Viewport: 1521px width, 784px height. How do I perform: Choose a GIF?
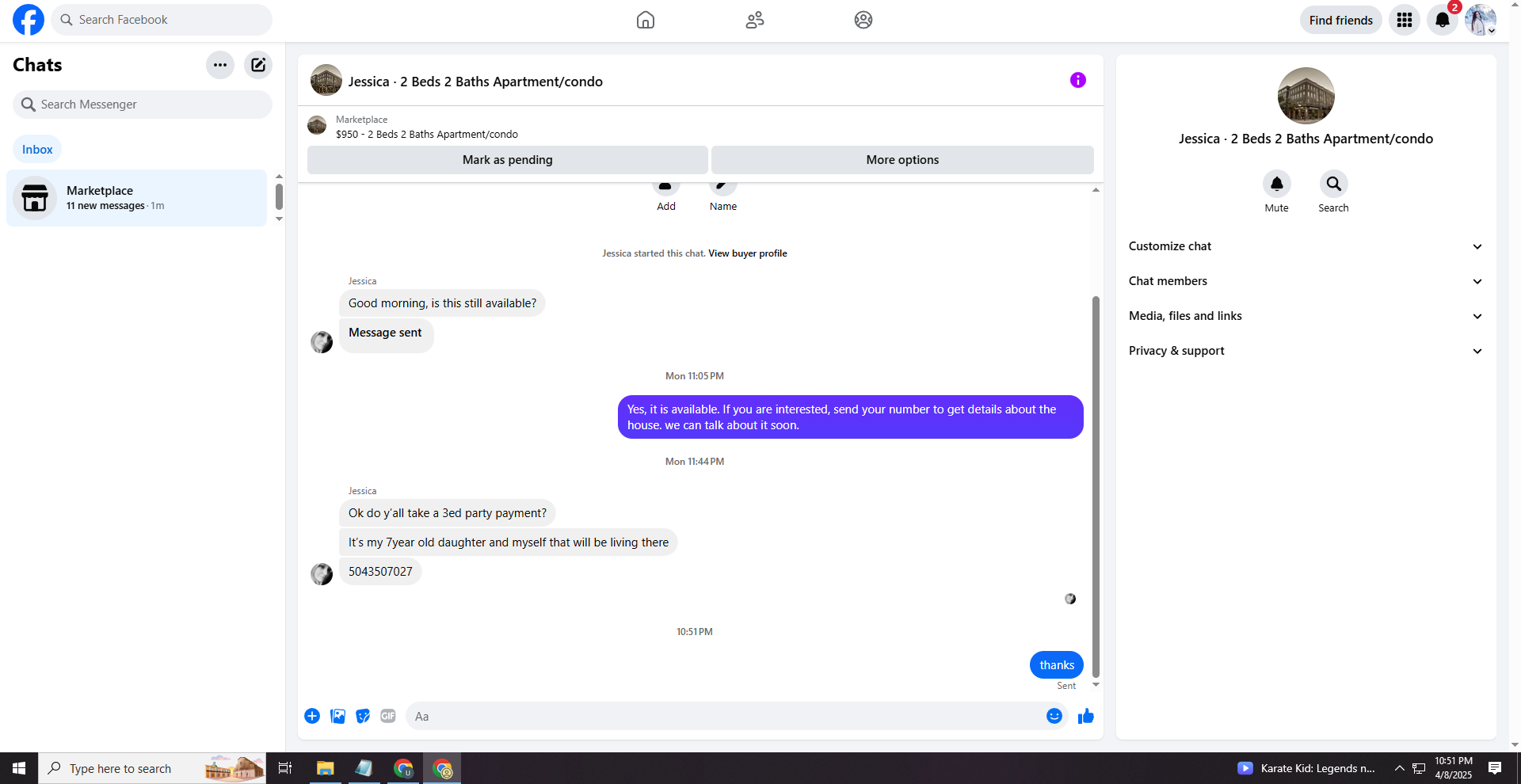click(388, 716)
